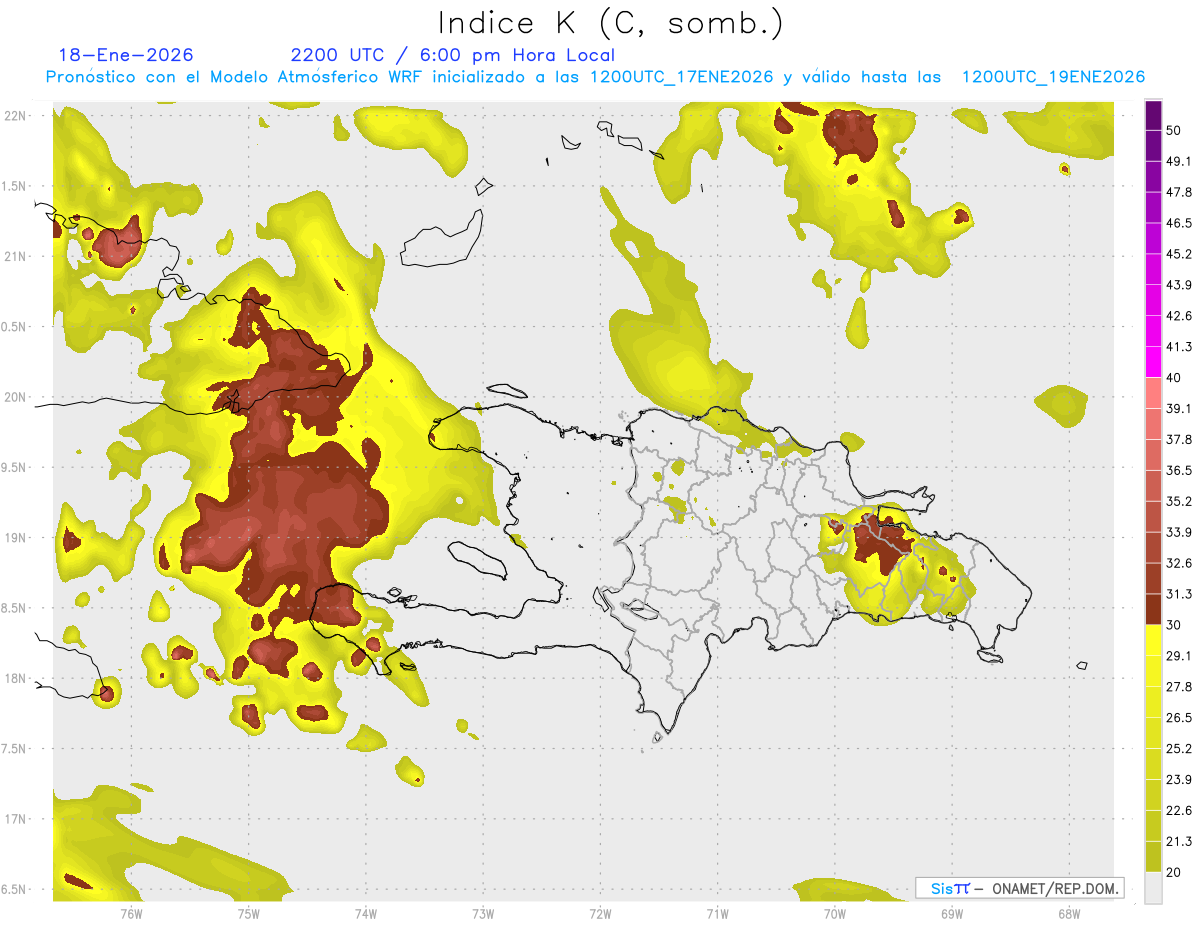Click the '22N' latitude label
This screenshot has width=1200, height=927.
pyautogui.click(x=14, y=115)
